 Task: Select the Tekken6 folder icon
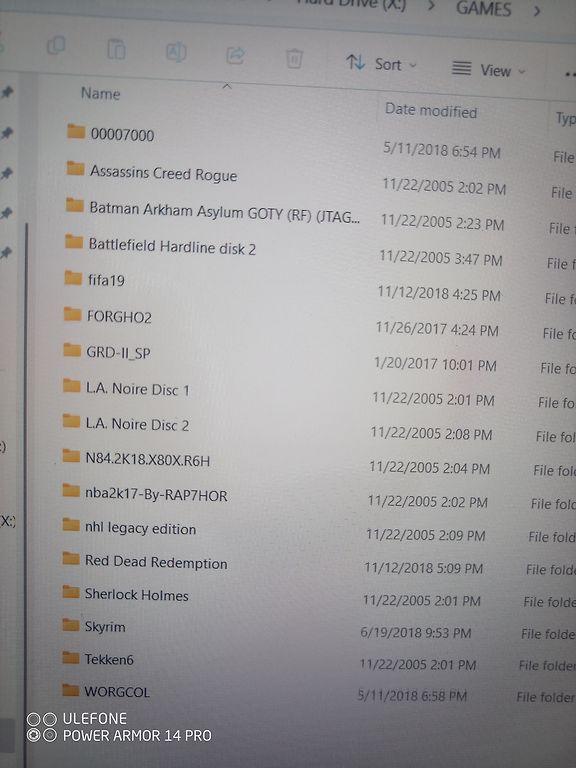coord(71,657)
